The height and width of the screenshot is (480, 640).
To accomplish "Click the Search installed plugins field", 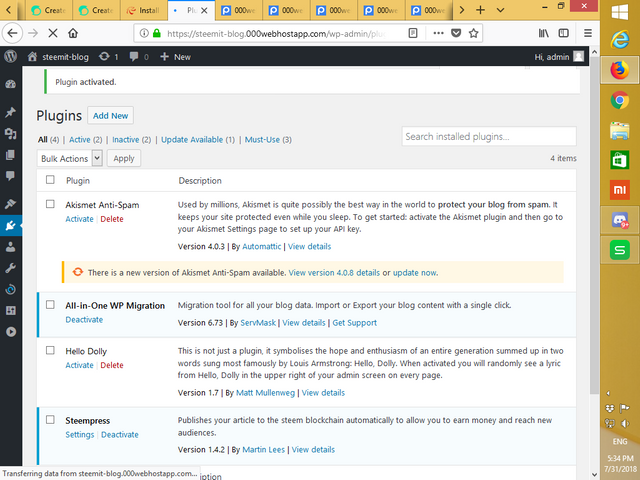I will coord(489,136).
